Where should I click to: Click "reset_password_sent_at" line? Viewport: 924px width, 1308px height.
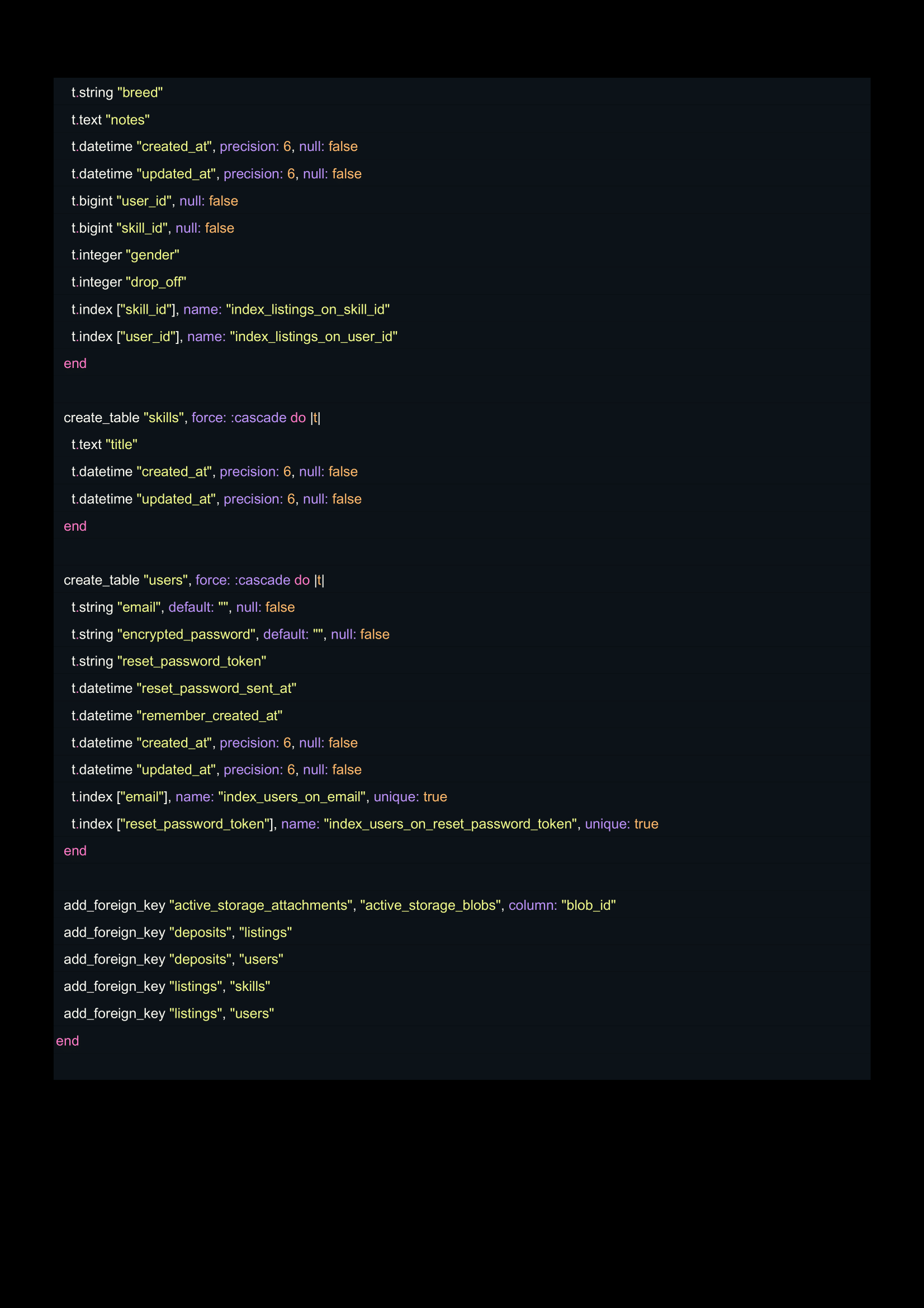click(x=183, y=689)
